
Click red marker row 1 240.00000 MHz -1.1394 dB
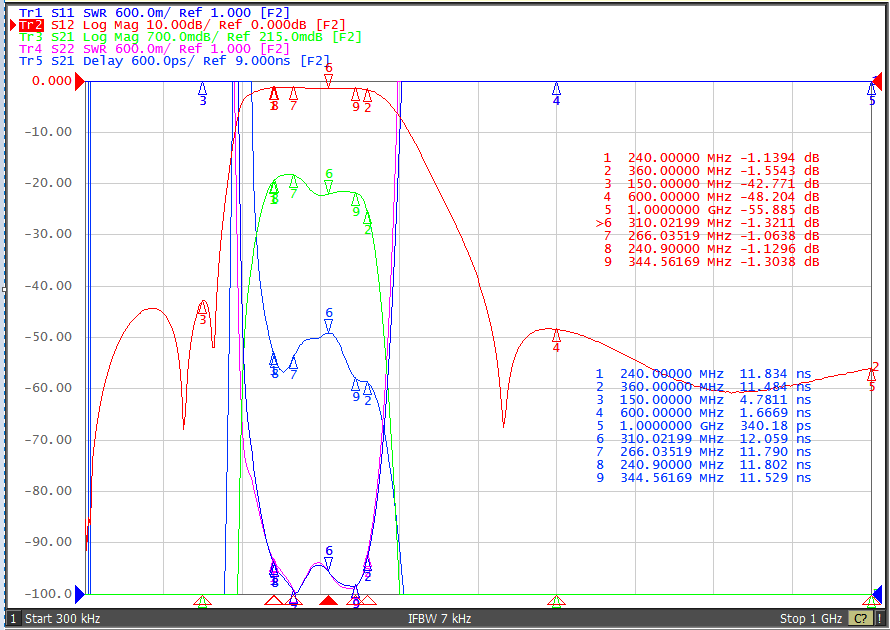(712, 158)
